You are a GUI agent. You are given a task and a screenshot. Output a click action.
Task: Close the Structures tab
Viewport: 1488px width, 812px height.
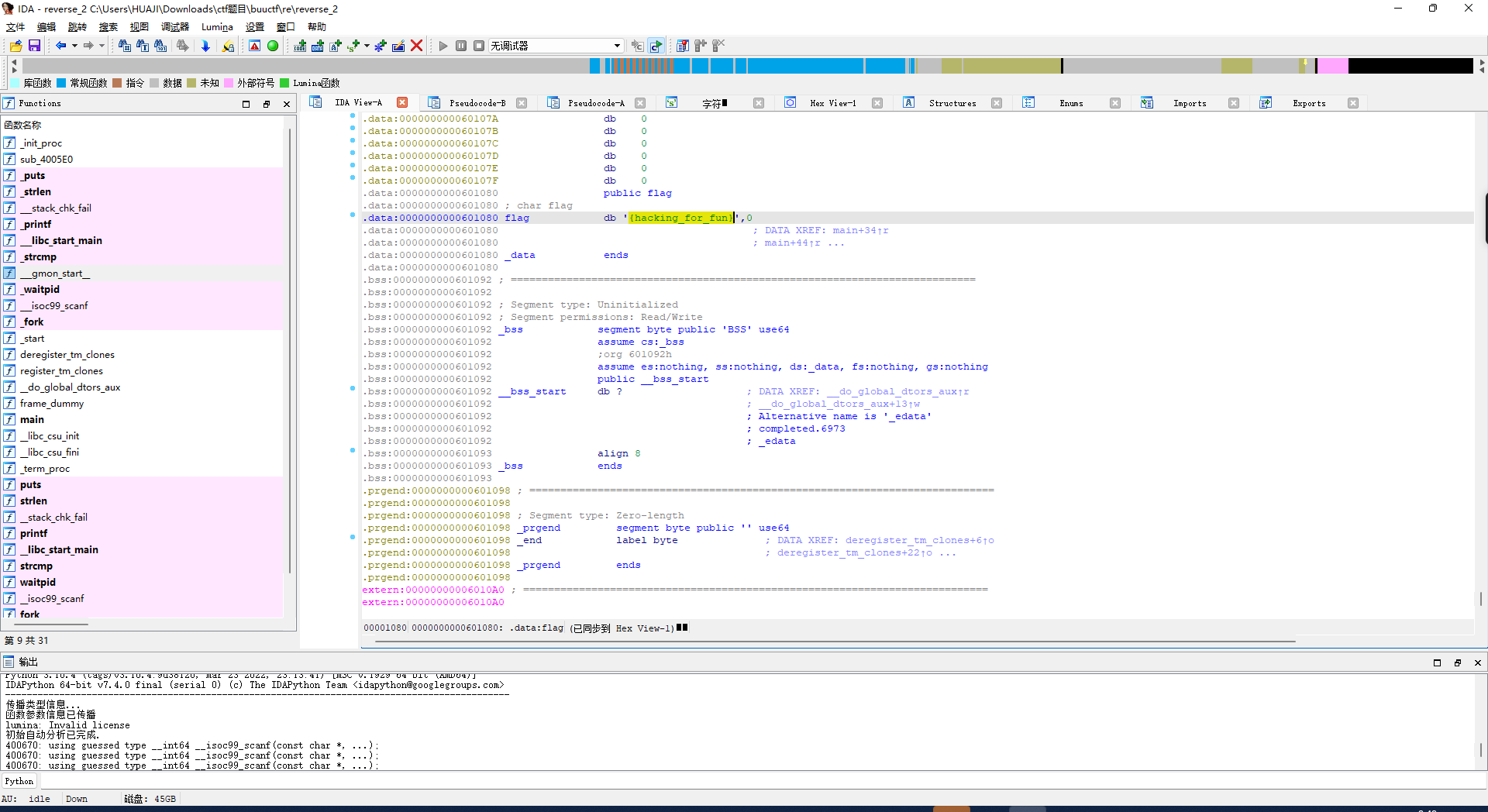(x=997, y=103)
